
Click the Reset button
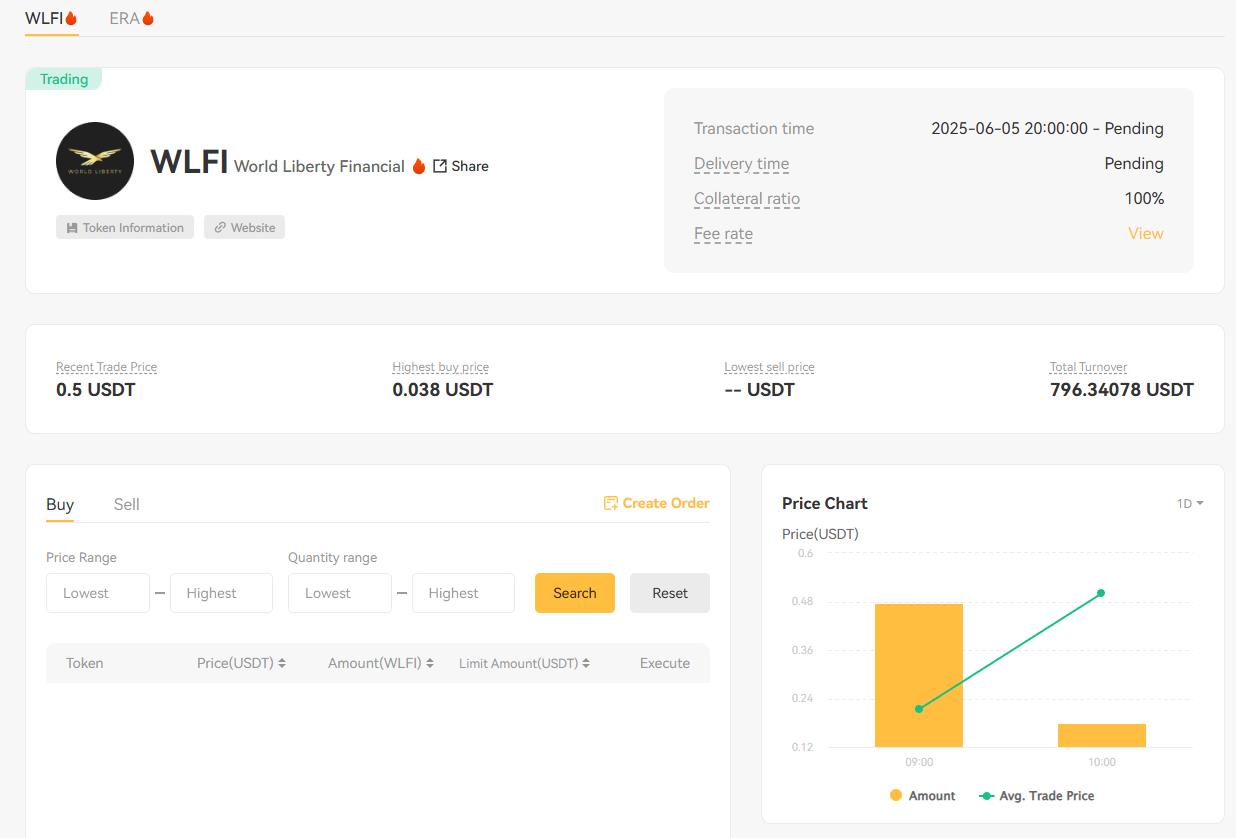670,593
